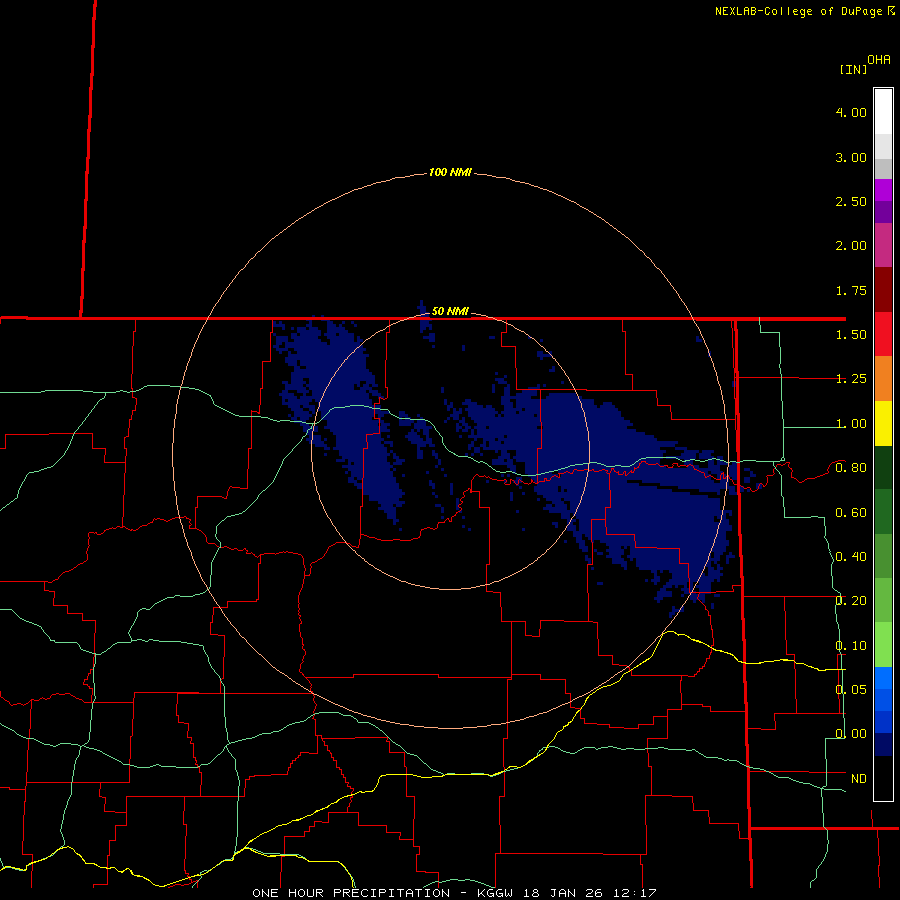Pick the dark red legend swatch

(883, 290)
